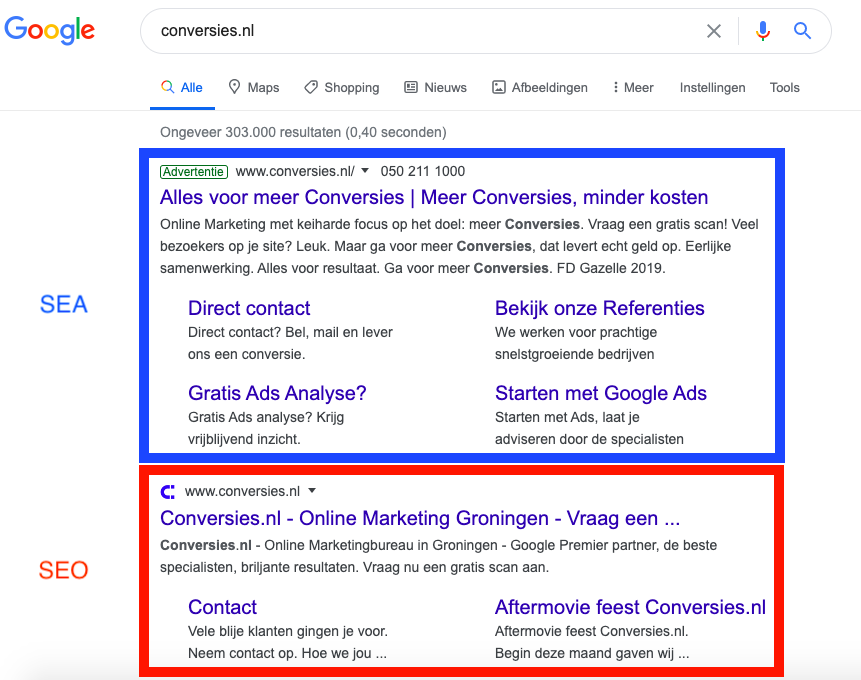Open the Afbeeldingen tab
This screenshot has height=680, width=861.
tap(540, 87)
